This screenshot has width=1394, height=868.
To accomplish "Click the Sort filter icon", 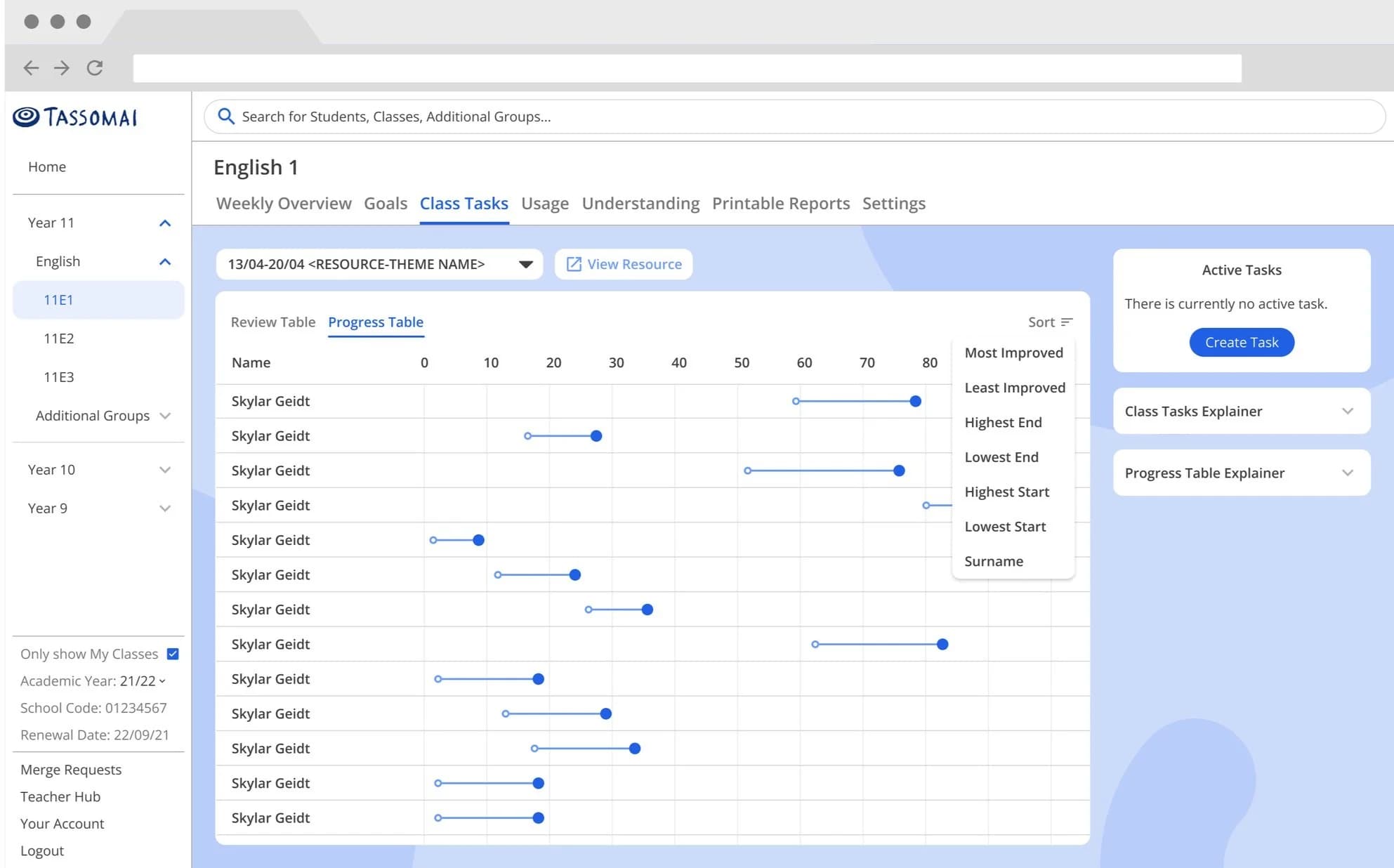I will coord(1067,322).
